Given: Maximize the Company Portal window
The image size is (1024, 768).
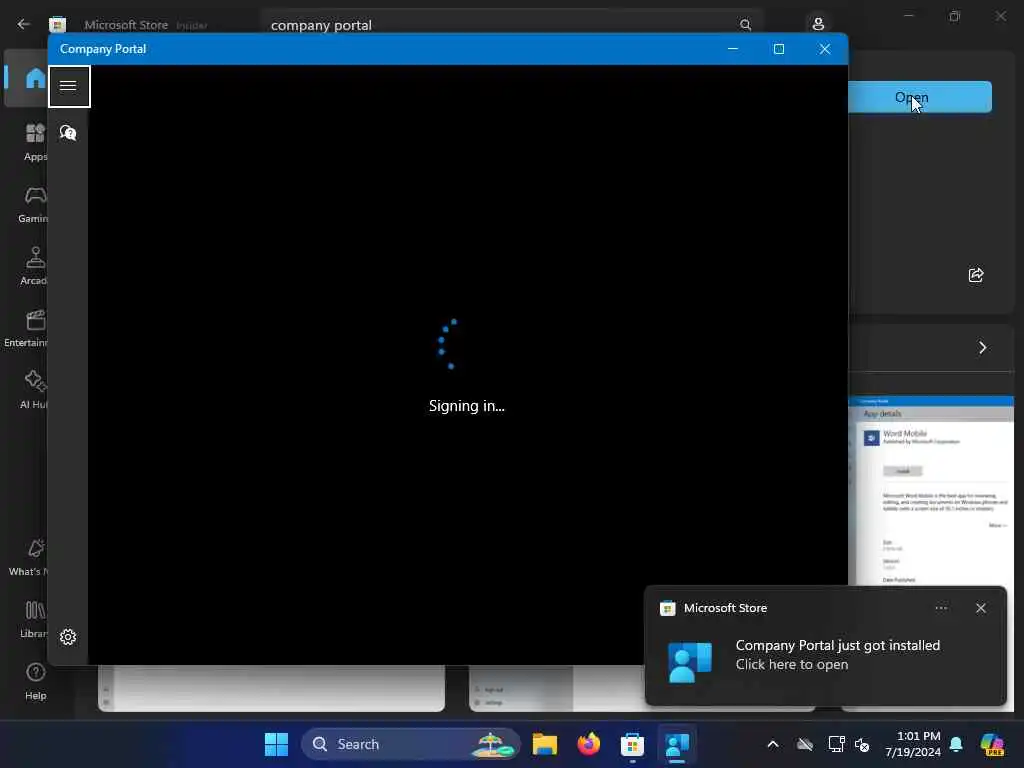Looking at the screenshot, I should coord(778,49).
